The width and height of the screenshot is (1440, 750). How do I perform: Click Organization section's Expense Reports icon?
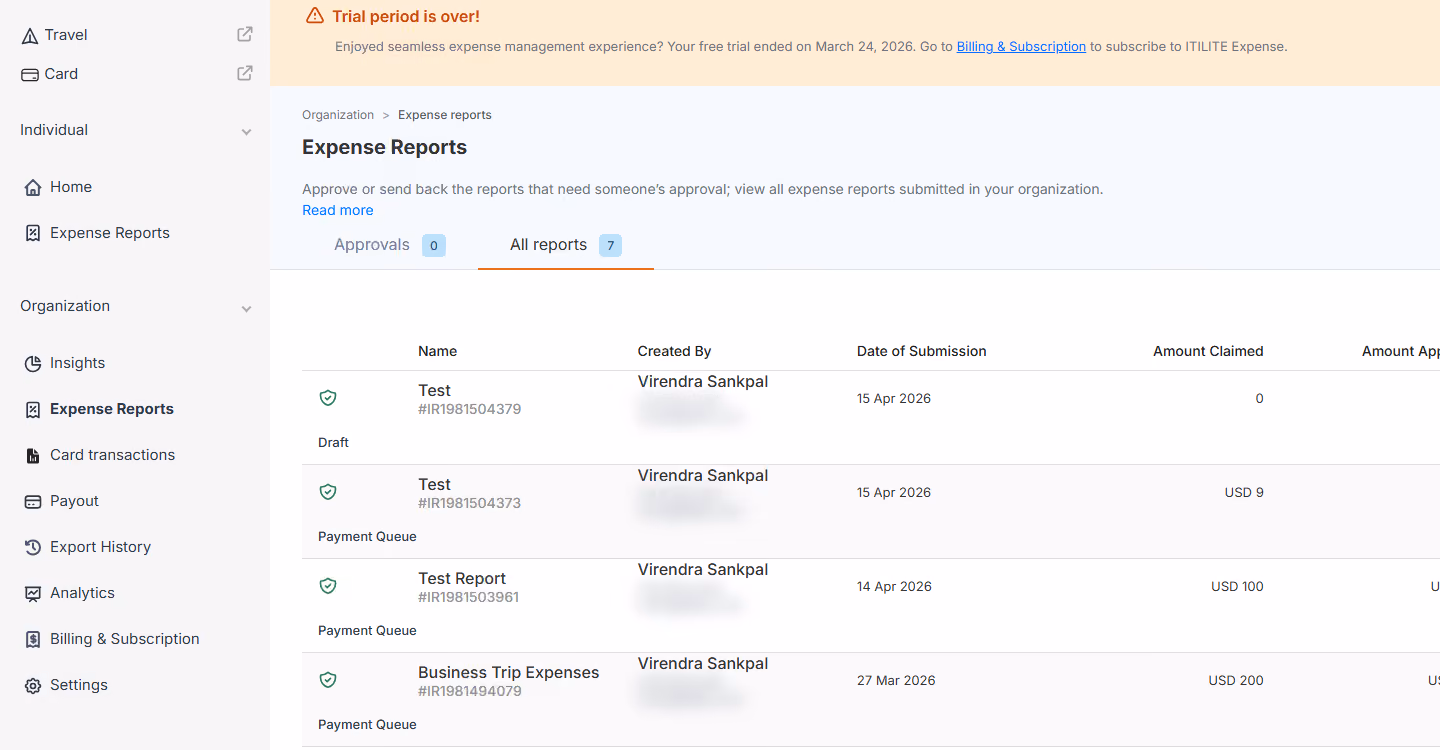click(x=33, y=409)
